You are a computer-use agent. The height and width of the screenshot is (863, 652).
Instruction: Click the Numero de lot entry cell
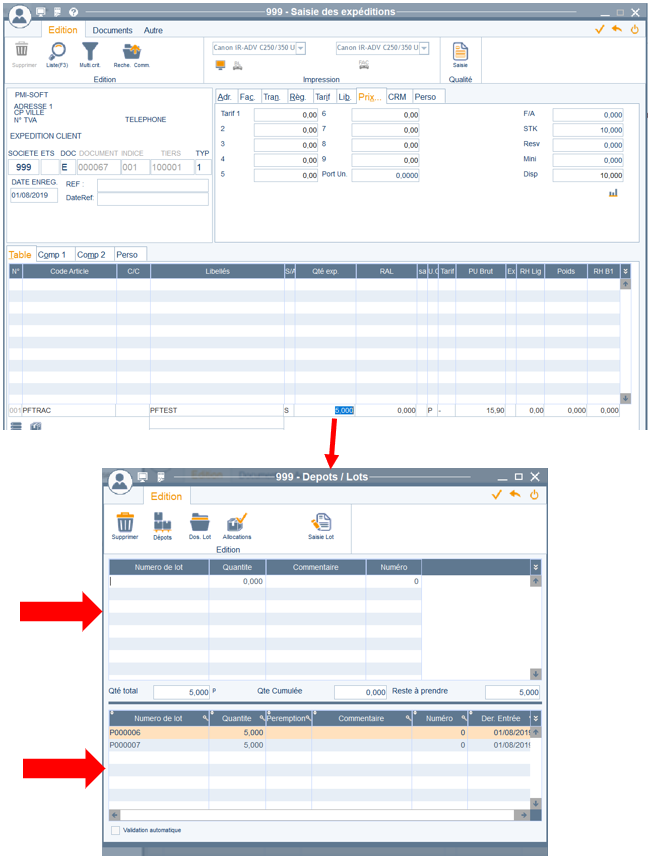tap(158, 581)
